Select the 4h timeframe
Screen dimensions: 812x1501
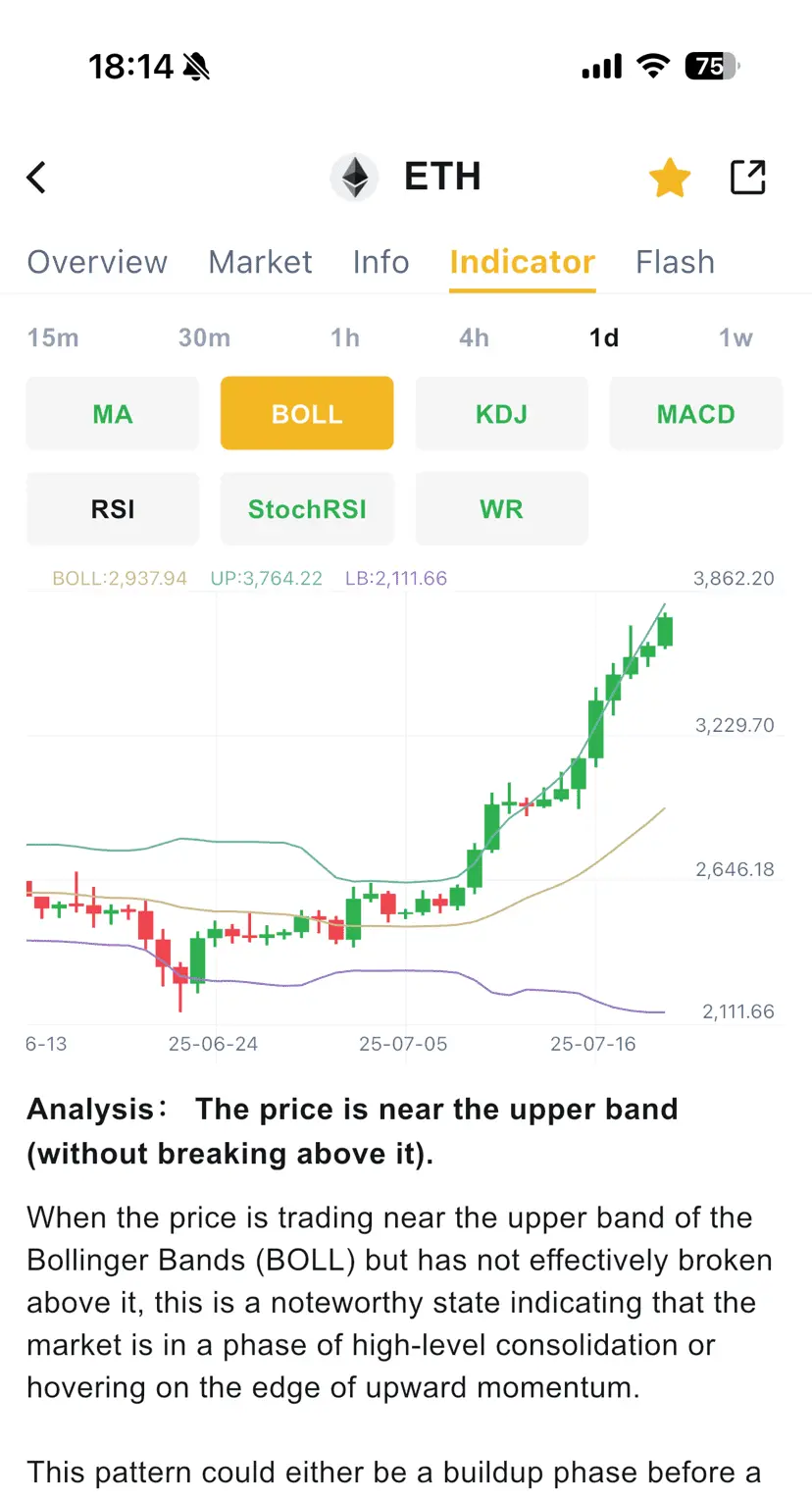474,337
